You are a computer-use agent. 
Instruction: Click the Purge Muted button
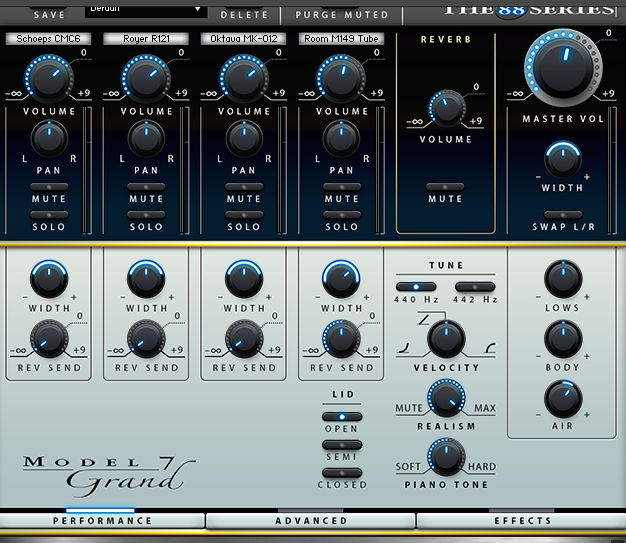341,15
